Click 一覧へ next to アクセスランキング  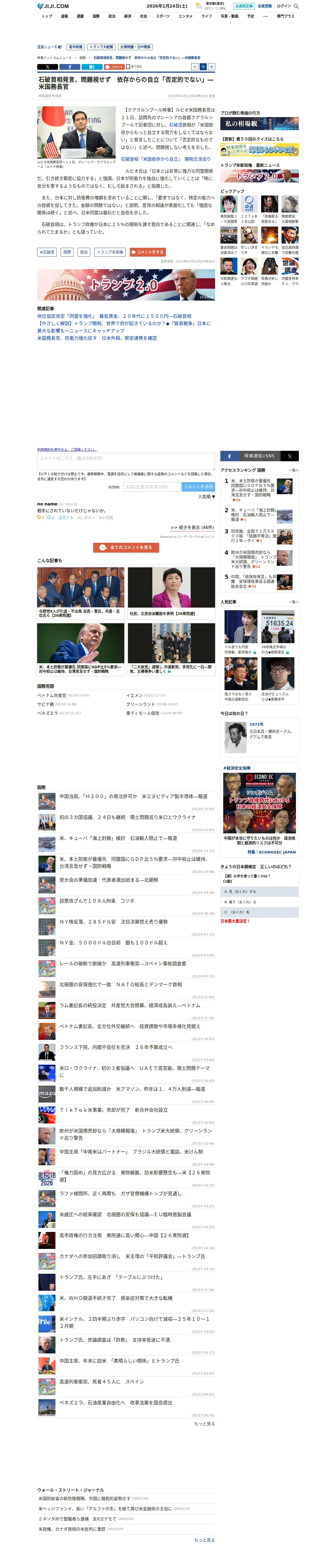(293, 470)
